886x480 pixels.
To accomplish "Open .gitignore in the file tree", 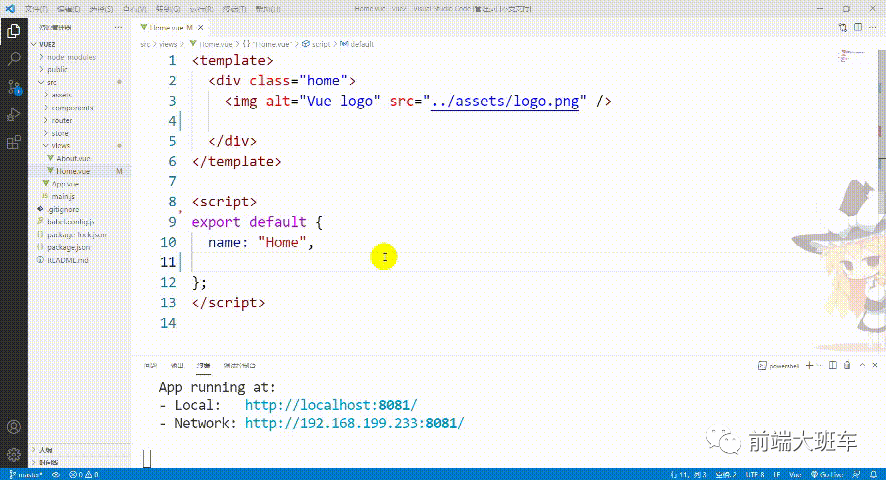I will tap(80, 209).
